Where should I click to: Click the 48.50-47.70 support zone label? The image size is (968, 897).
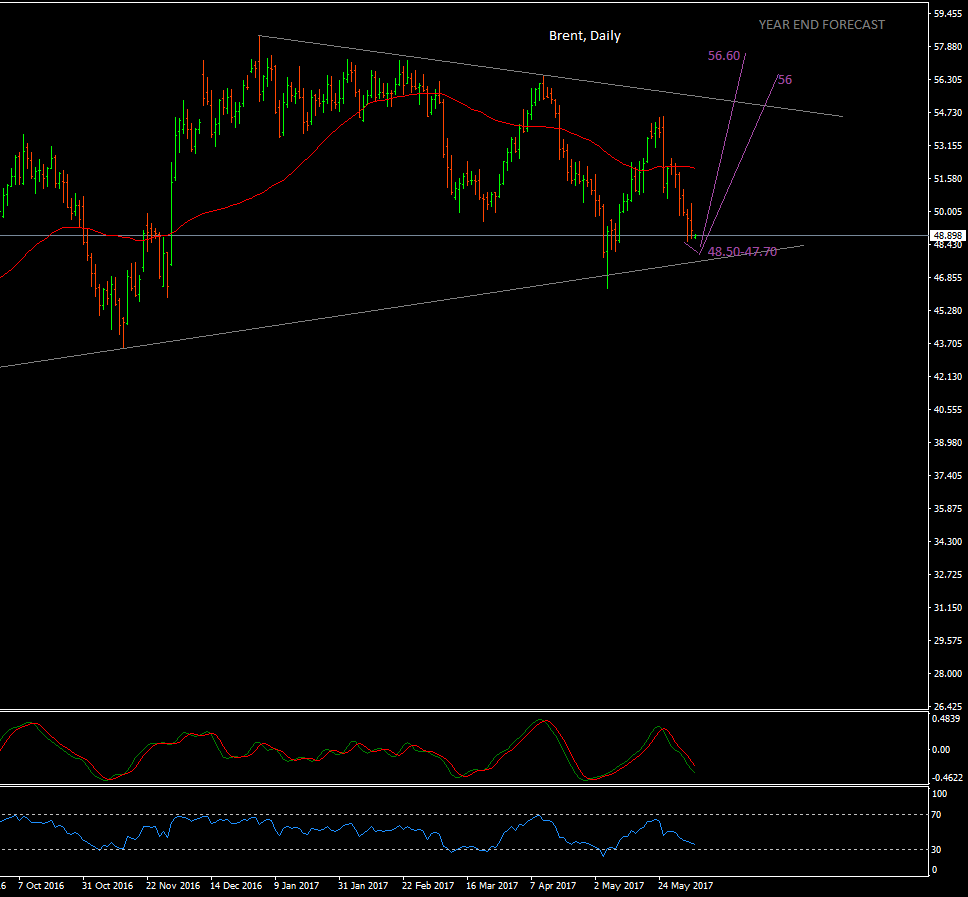click(742, 252)
